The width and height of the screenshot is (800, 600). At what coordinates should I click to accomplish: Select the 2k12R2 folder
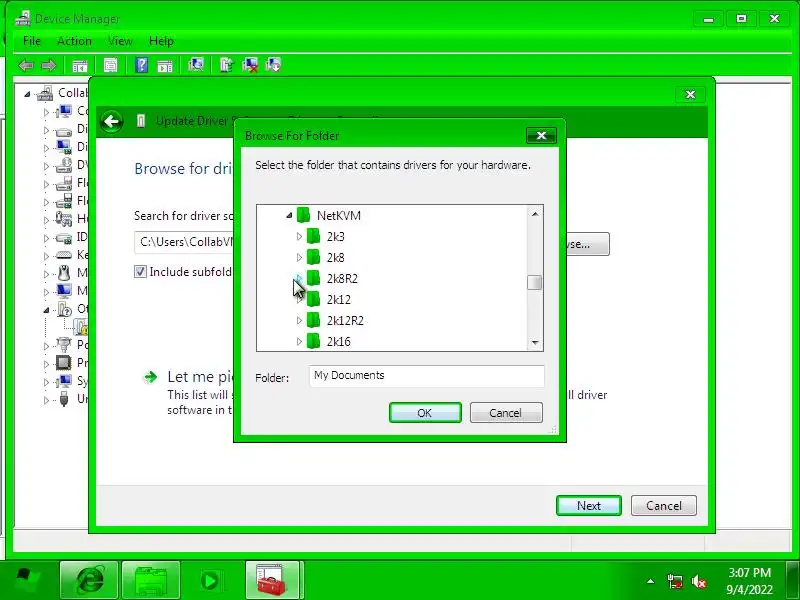pyautogui.click(x=345, y=320)
